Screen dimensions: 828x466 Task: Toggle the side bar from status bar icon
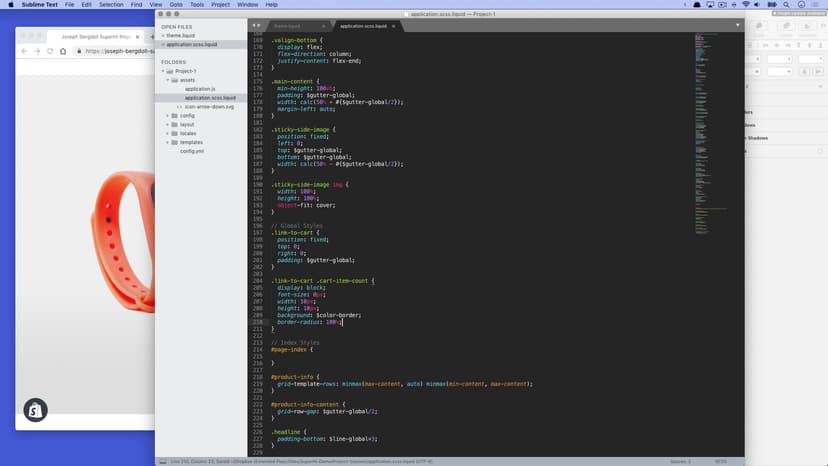tap(162, 461)
